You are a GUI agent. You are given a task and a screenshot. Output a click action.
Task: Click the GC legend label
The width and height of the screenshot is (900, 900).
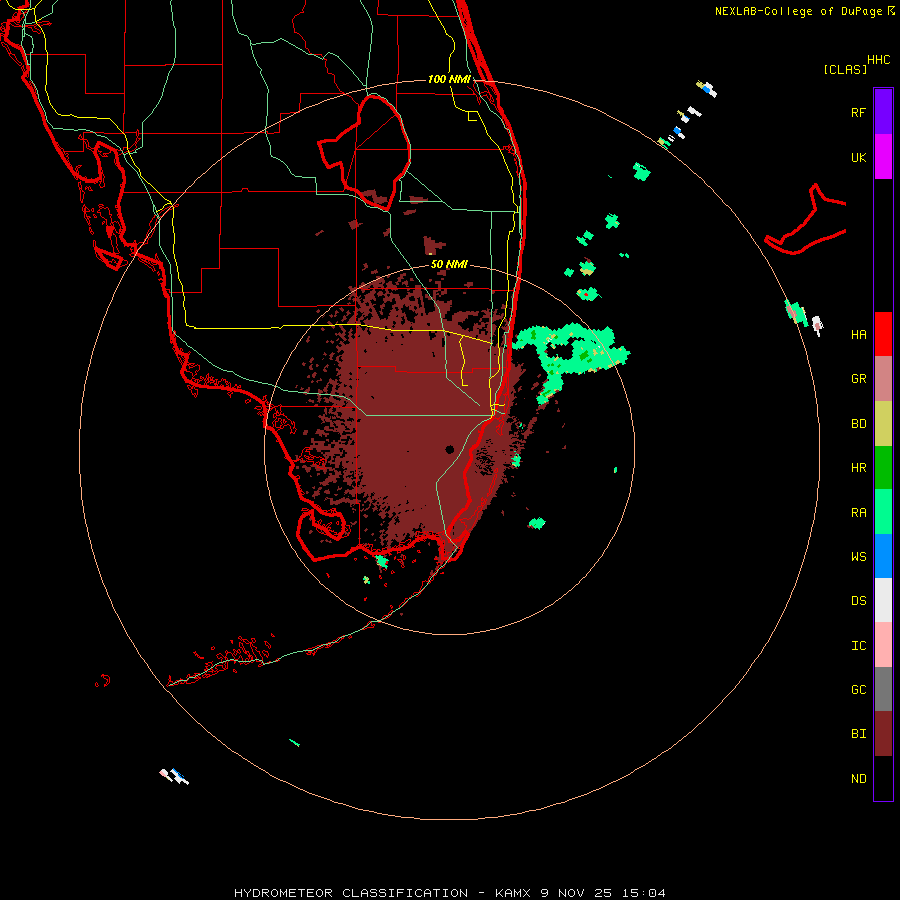[x=858, y=689]
